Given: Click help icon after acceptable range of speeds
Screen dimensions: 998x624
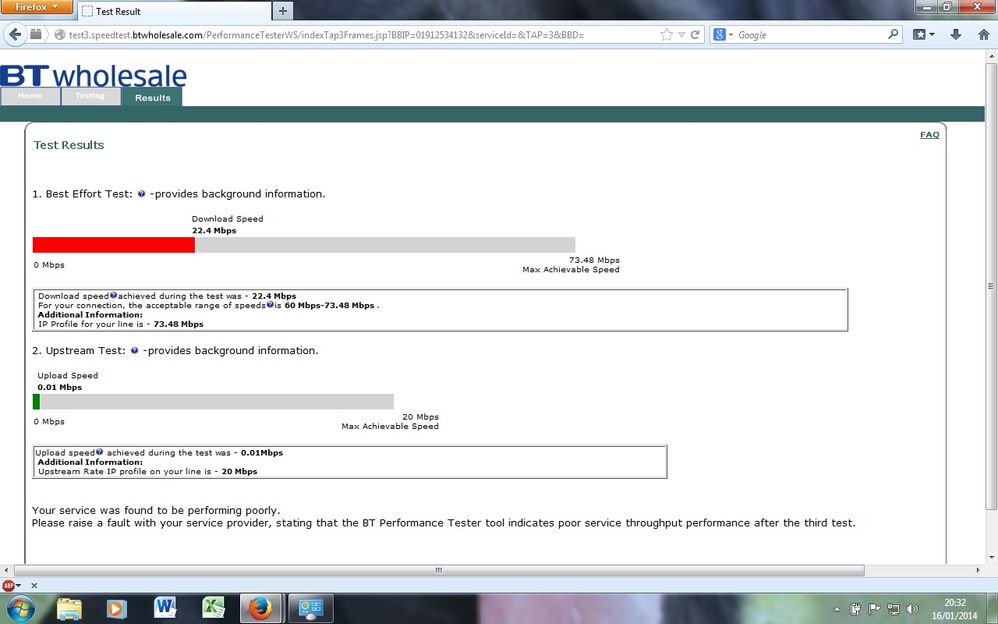Looking at the screenshot, I should tap(270, 305).
